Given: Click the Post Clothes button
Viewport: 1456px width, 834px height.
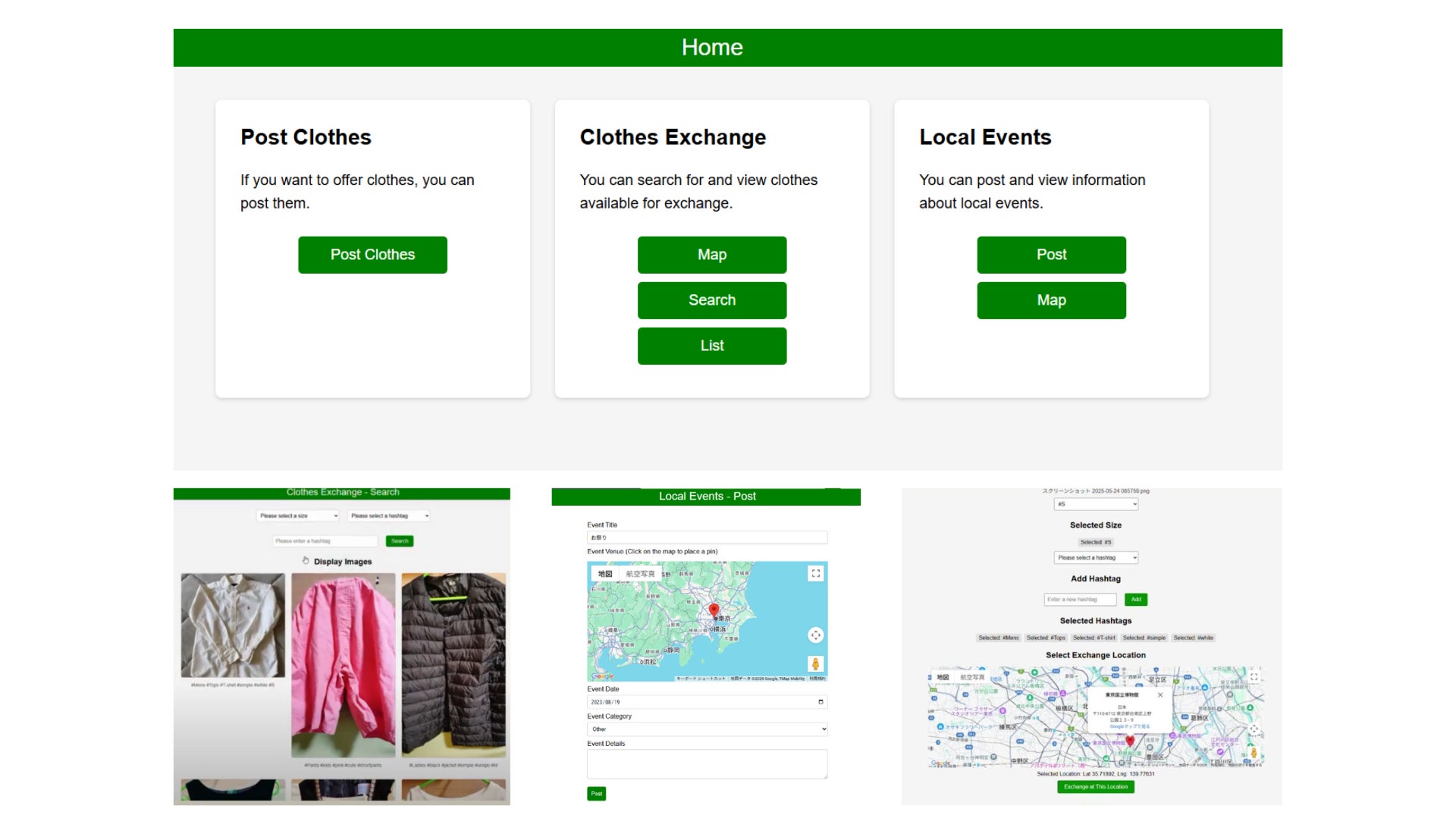Looking at the screenshot, I should tap(372, 255).
